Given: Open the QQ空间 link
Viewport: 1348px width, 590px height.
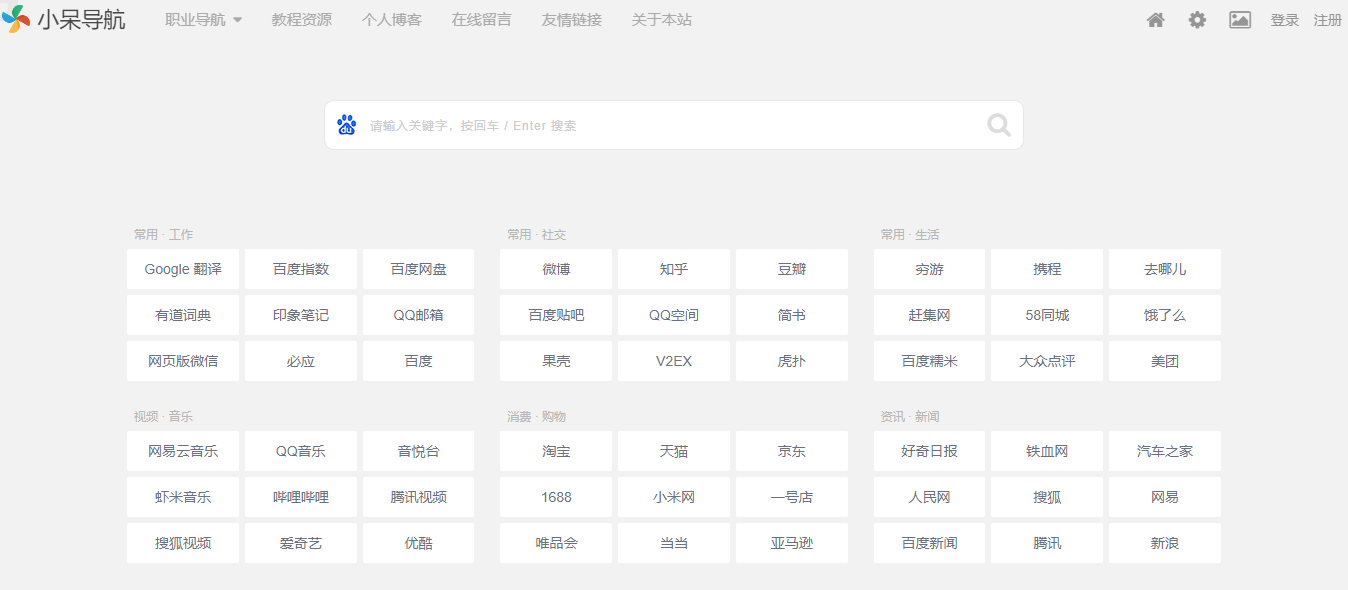Looking at the screenshot, I should click(x=674, y=315).
